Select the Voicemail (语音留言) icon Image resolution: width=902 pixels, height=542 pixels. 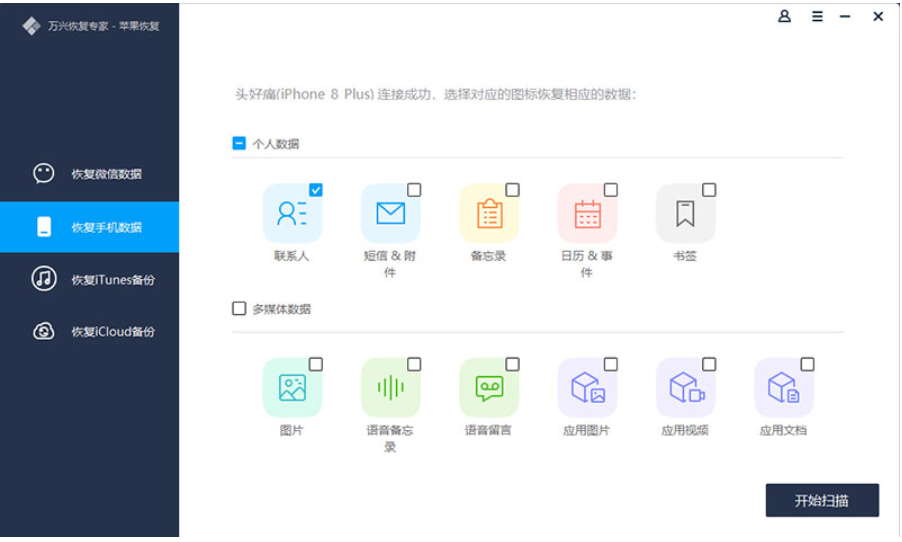click(x=489, y=387)
